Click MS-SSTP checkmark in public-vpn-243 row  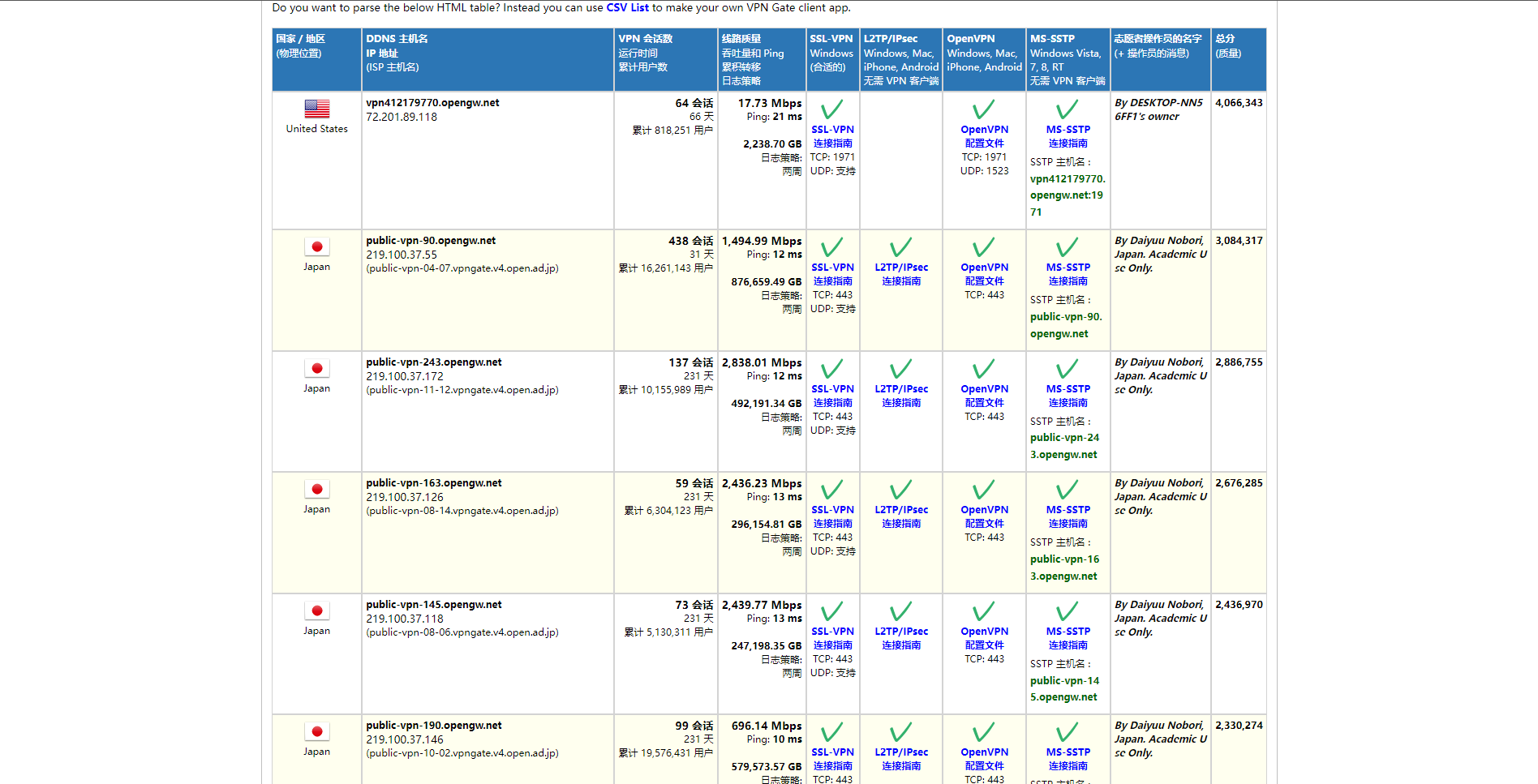point(1068,369)
